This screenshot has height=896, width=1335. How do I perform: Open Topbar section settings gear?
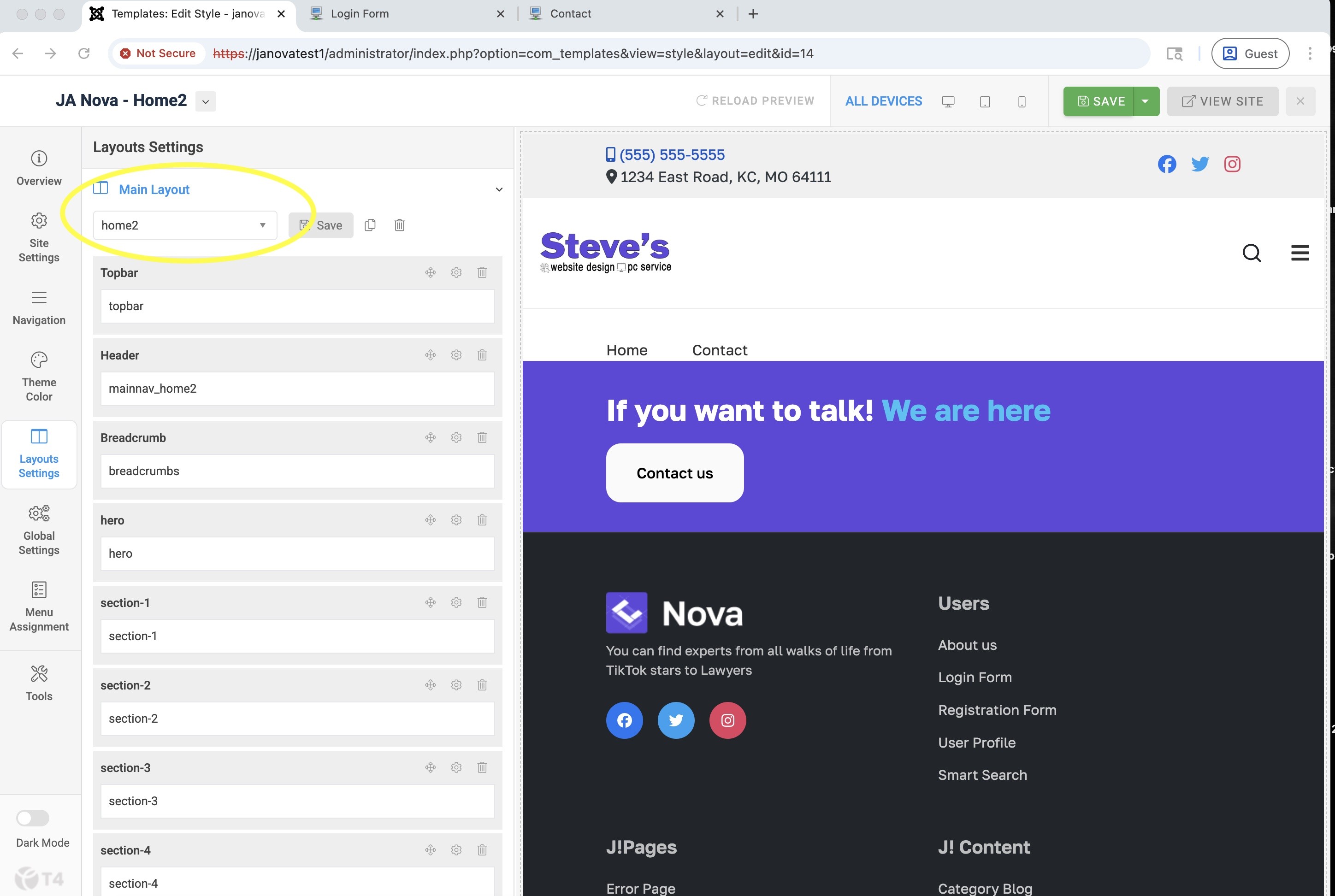(456, 272)
